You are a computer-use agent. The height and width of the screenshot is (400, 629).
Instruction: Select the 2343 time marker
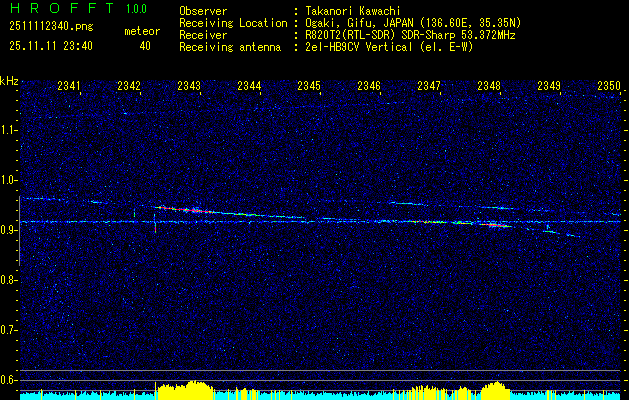tap(189, 87)
